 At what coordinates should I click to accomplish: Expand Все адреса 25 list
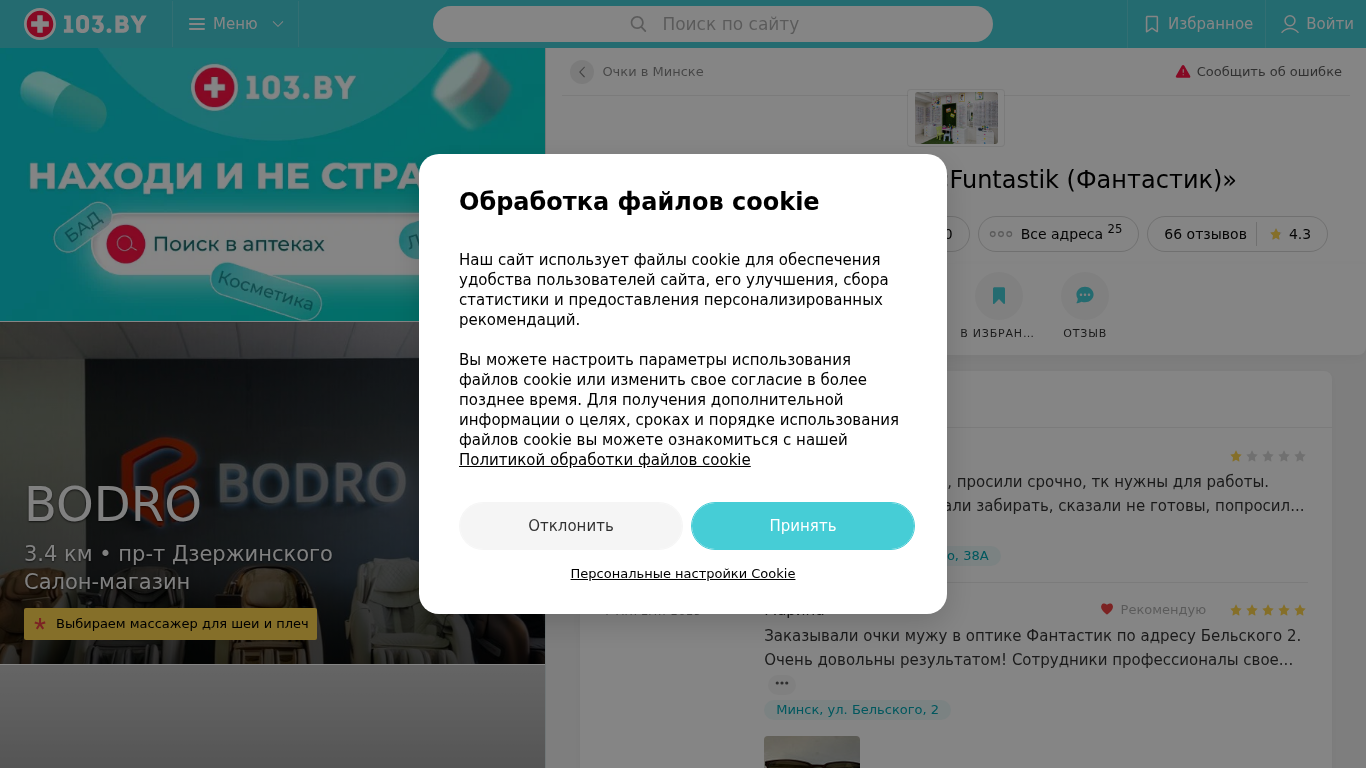(1056, 234)
